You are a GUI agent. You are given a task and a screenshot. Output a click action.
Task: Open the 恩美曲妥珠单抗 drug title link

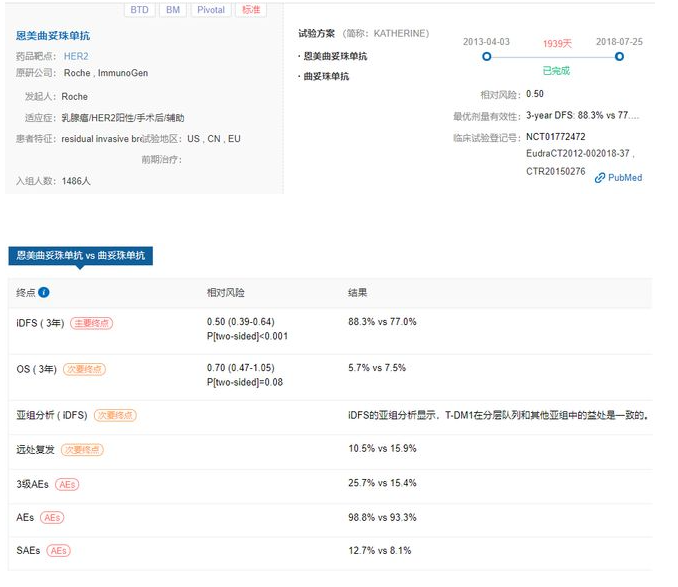coord(53,35)
